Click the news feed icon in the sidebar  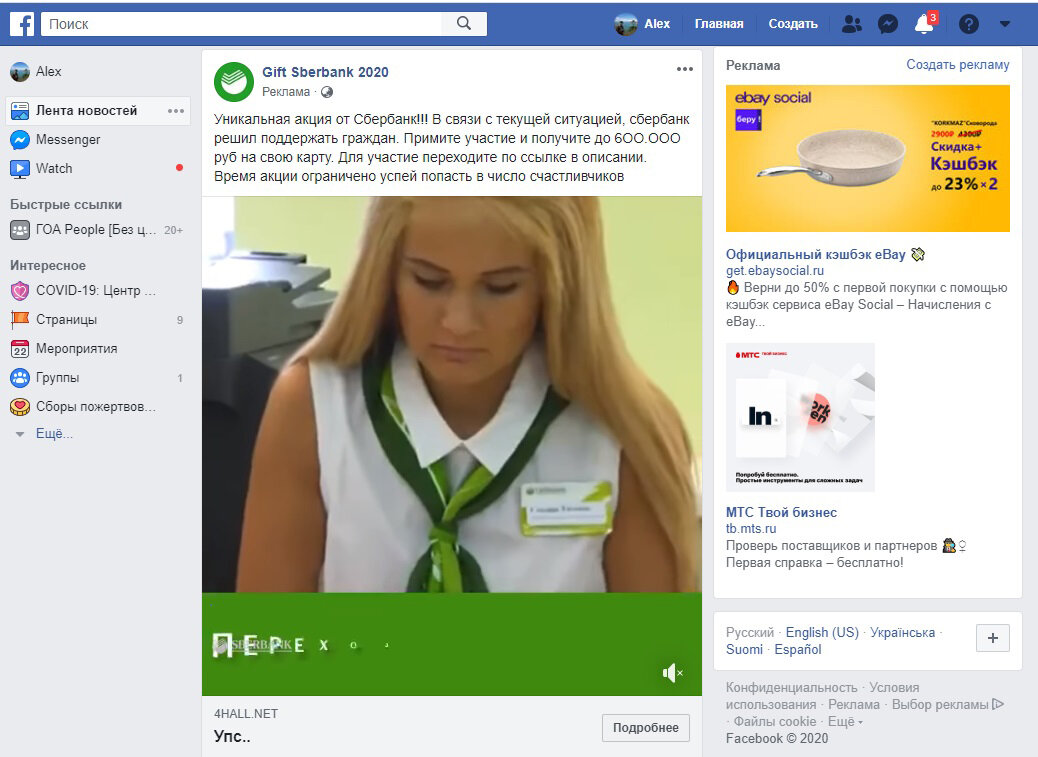20,111
